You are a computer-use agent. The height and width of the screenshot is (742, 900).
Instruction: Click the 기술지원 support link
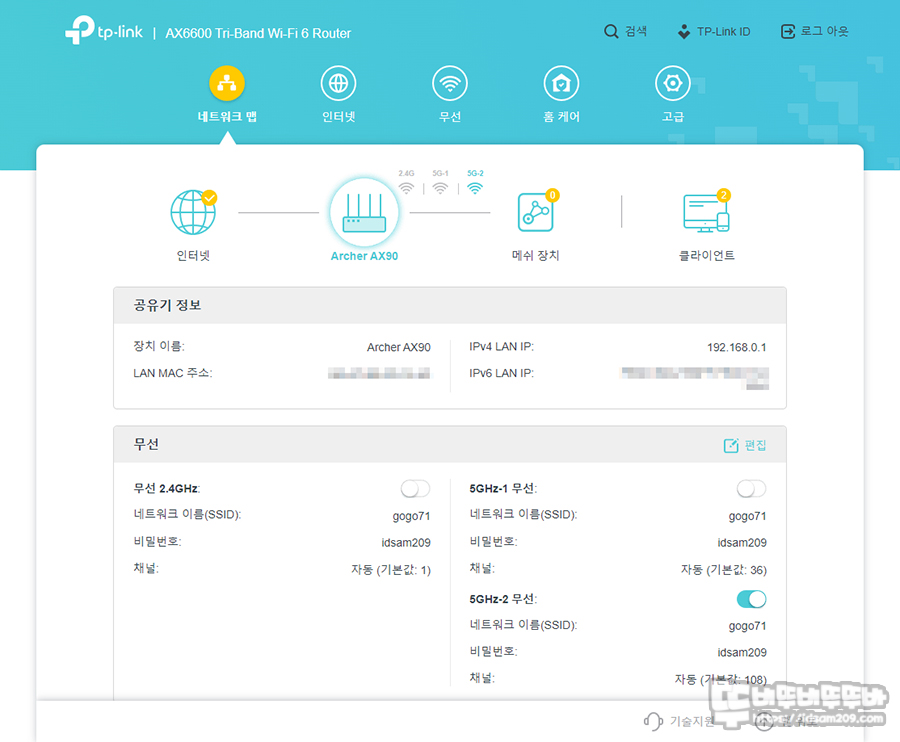point(692,721)
